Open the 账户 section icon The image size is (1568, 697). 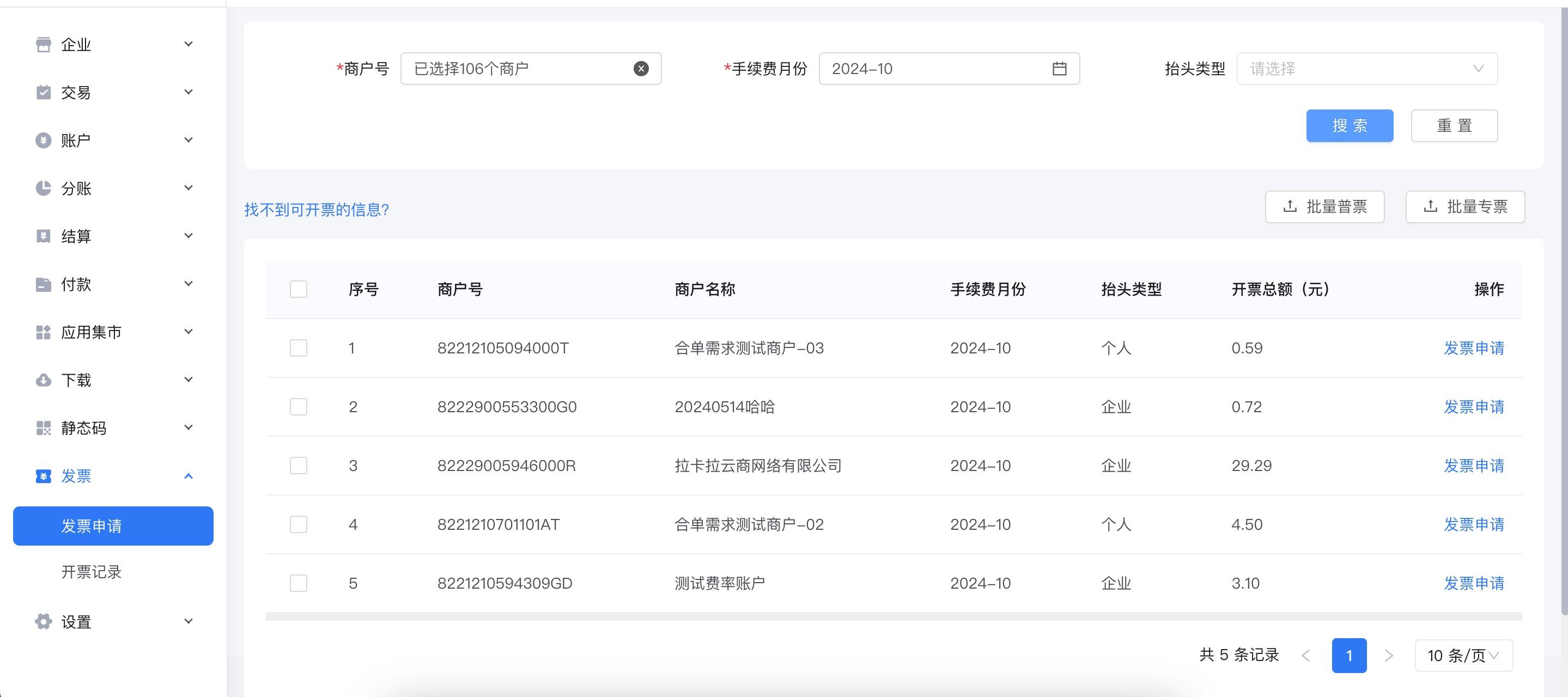coord(42,140)
